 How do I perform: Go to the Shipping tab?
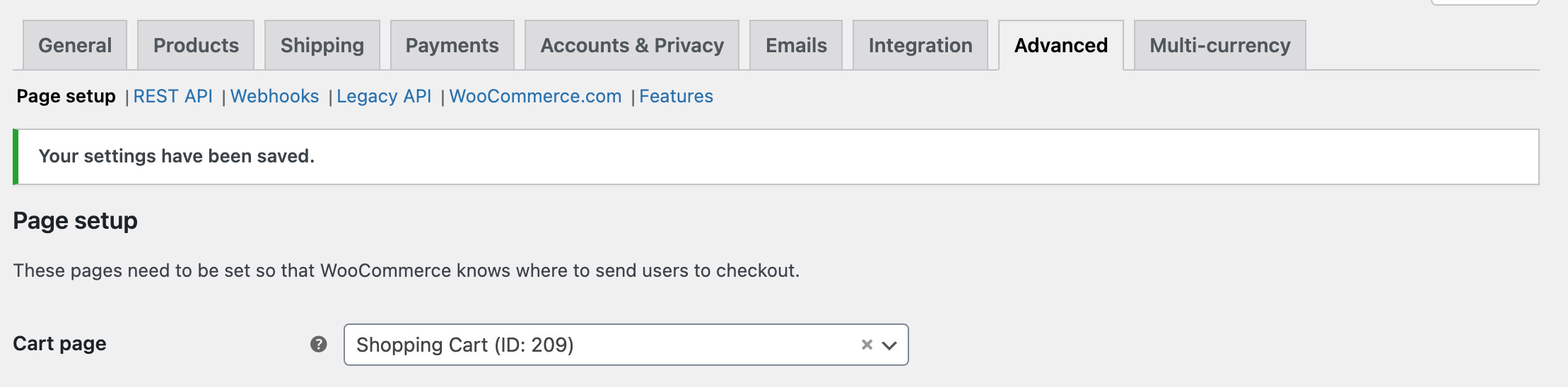point(322,45)
